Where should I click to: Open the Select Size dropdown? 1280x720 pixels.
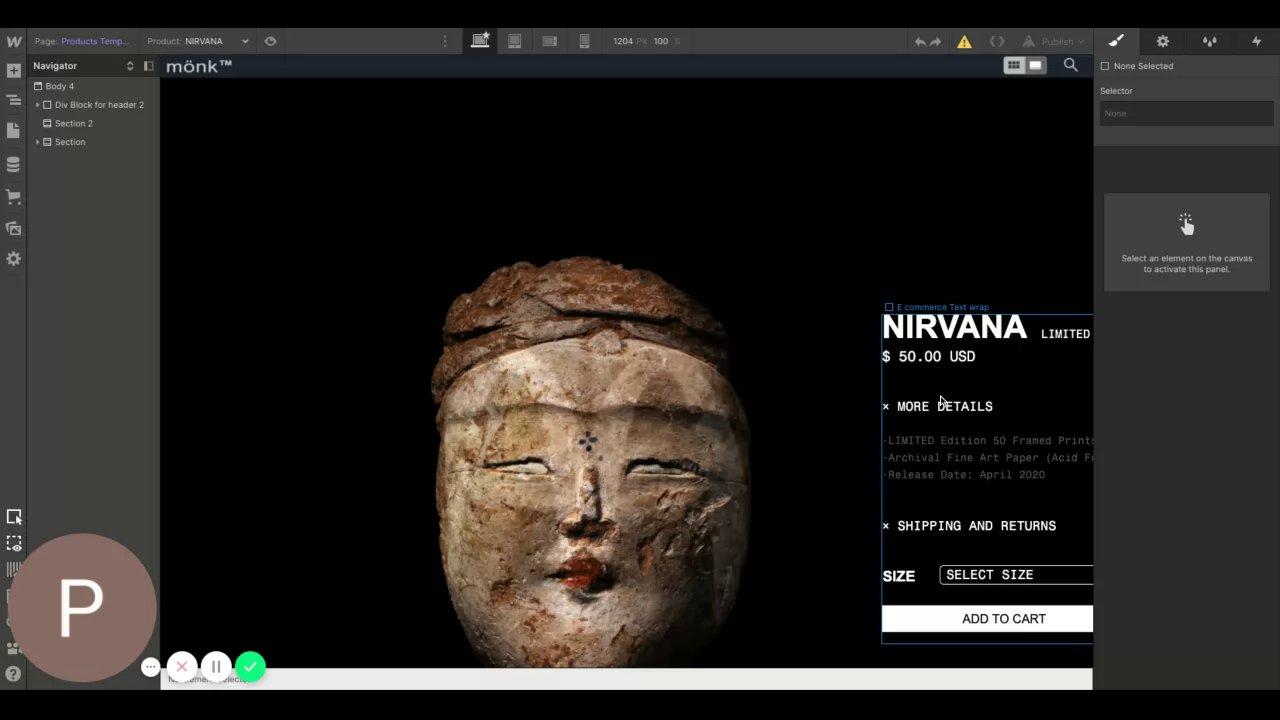(1015, 575)
